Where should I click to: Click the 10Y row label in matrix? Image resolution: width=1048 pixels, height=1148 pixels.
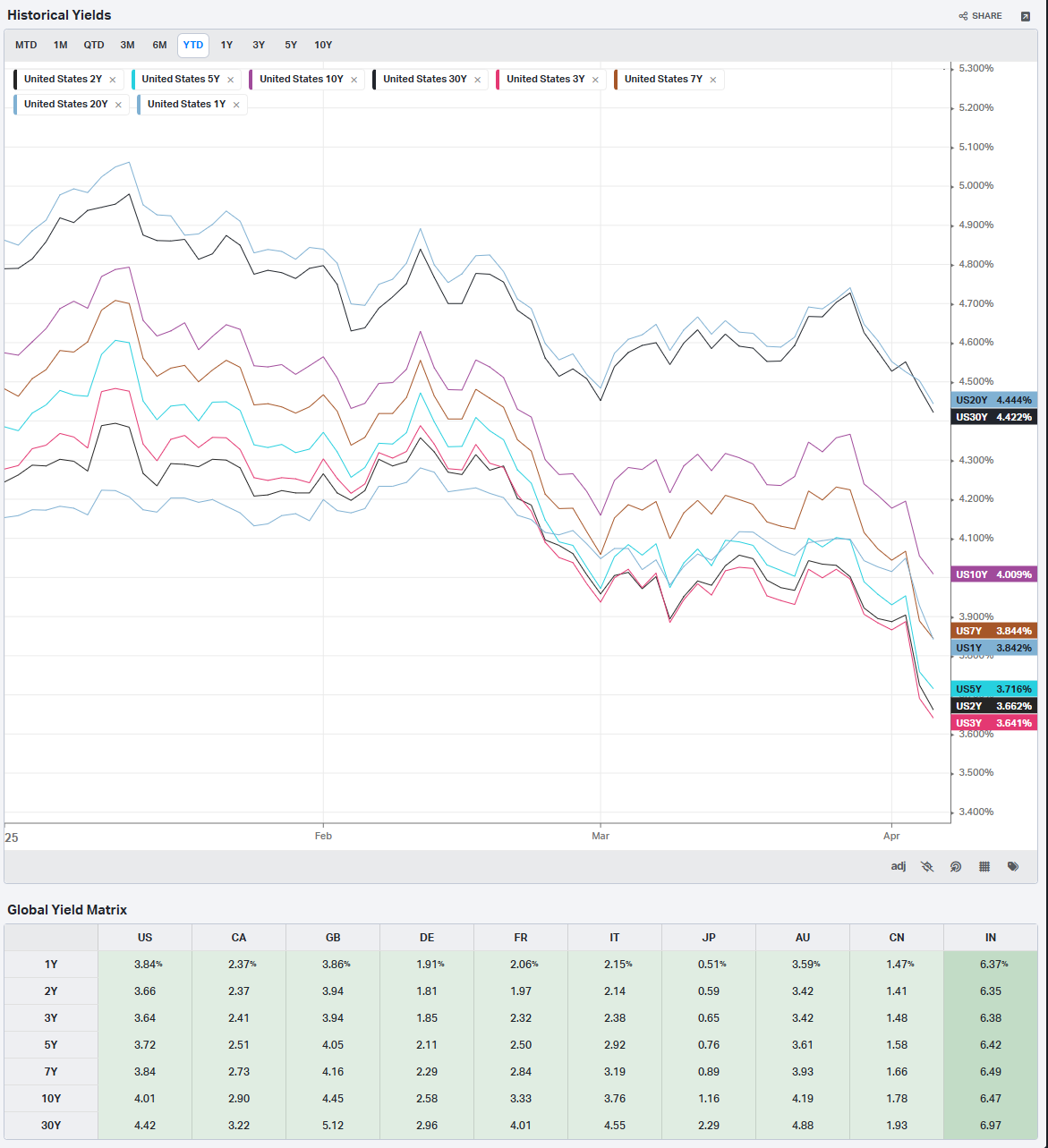pyautogui.click(x=51, y=1099)
